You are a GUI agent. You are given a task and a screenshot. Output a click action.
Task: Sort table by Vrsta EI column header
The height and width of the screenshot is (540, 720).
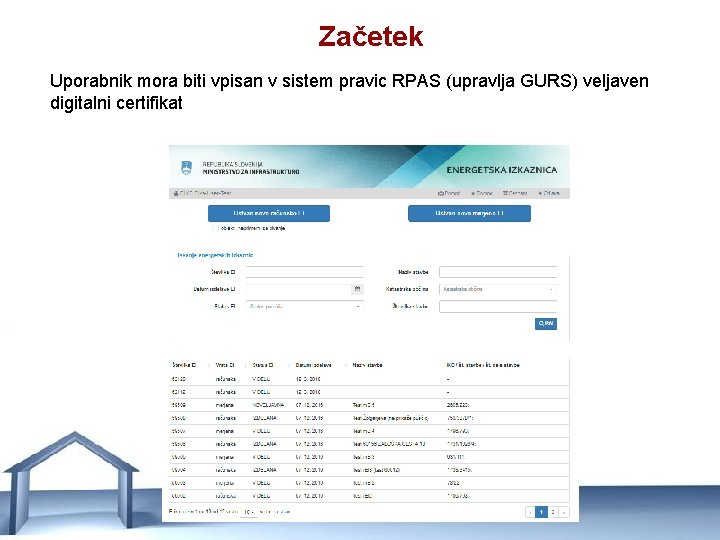[225, 365]
